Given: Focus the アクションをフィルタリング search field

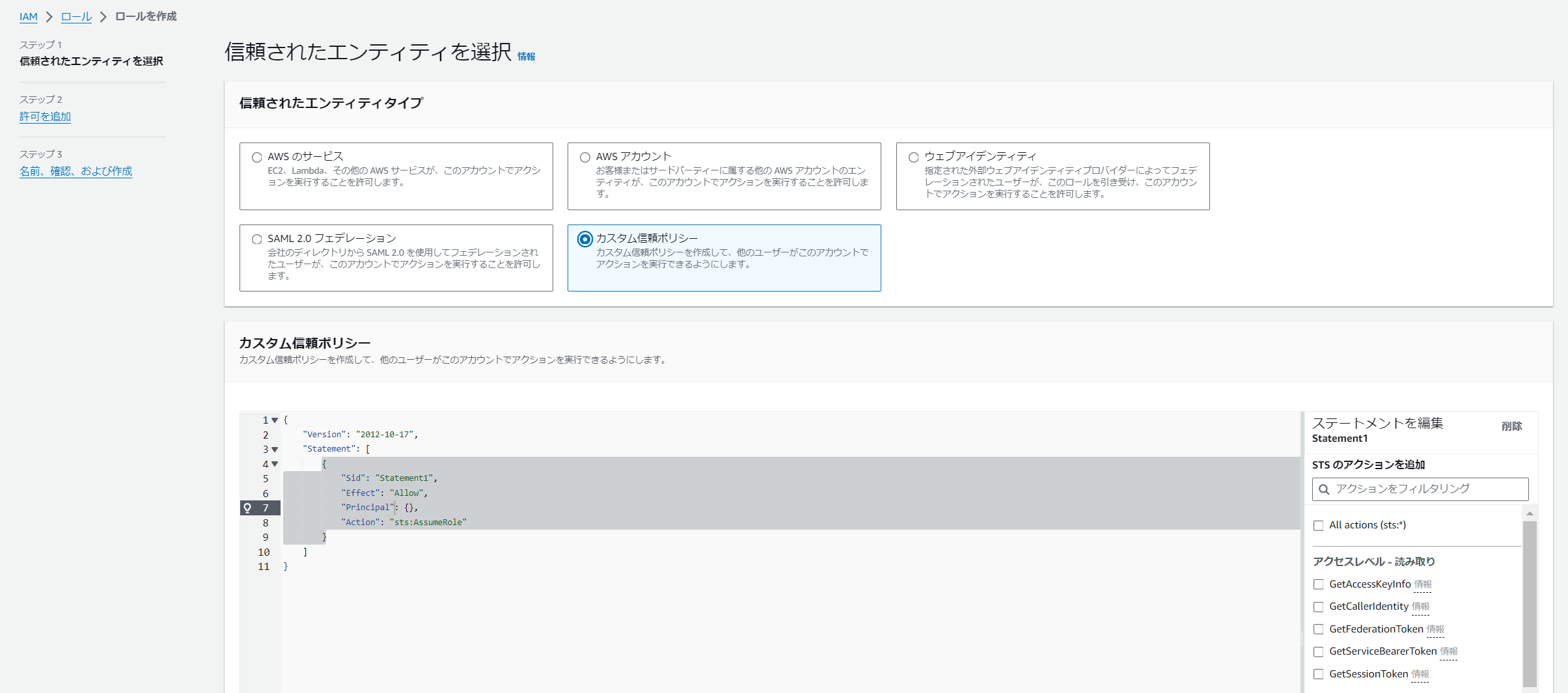Looking at the screenshot, I should click(1420, 489).
